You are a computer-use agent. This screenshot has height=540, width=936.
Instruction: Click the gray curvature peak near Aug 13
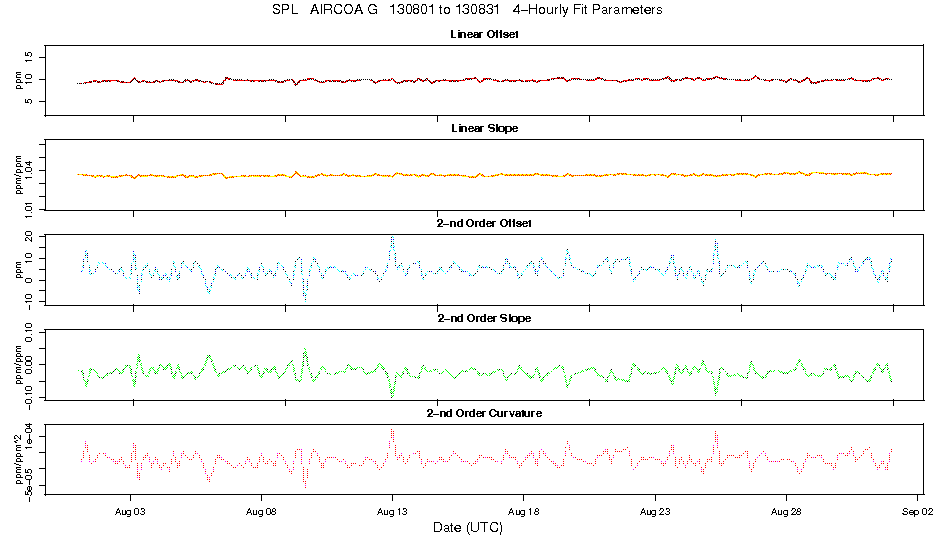tap(392, 431)
